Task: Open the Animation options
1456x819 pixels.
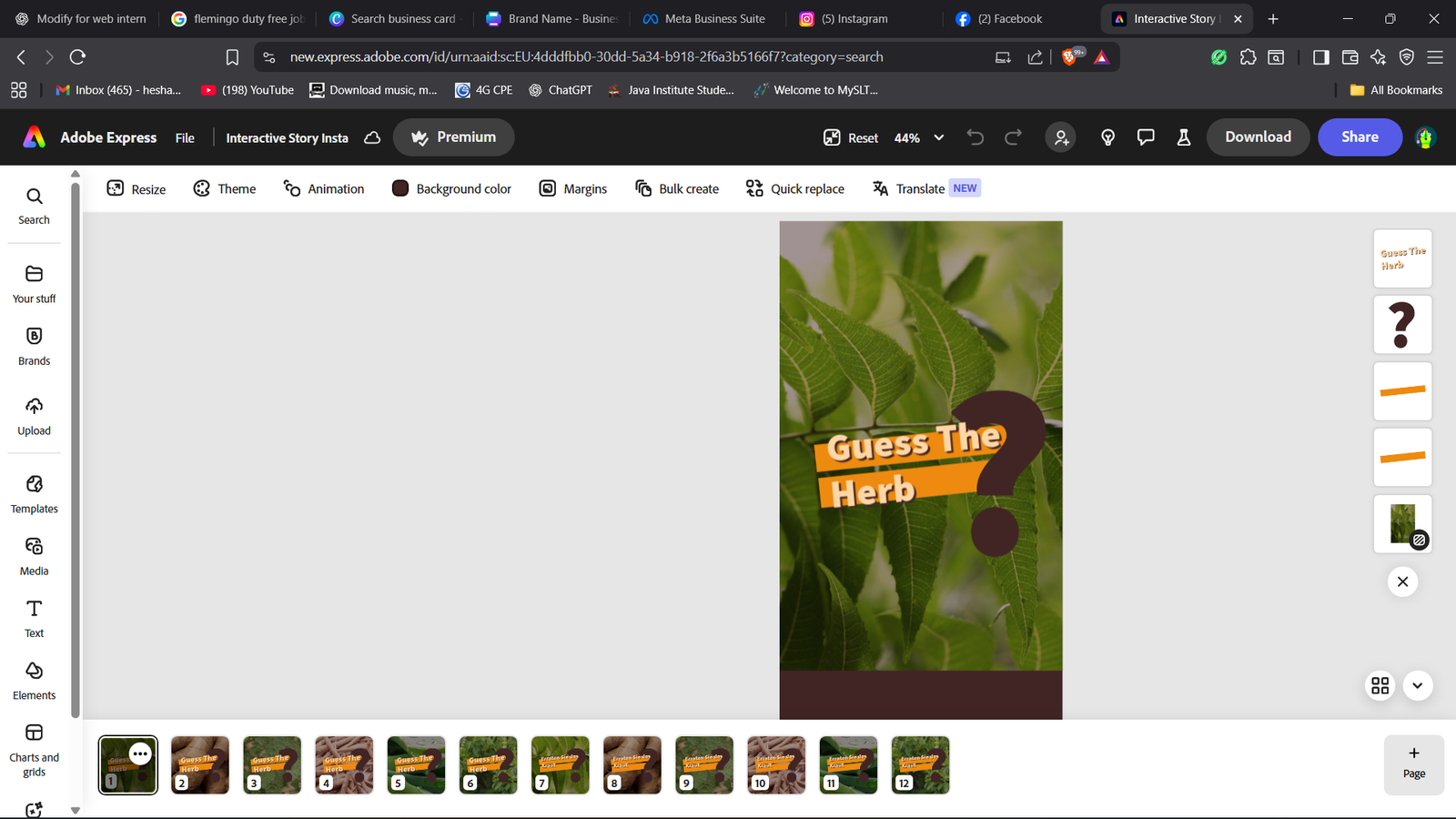Action: pyautogui.click(x=324, y=188)
